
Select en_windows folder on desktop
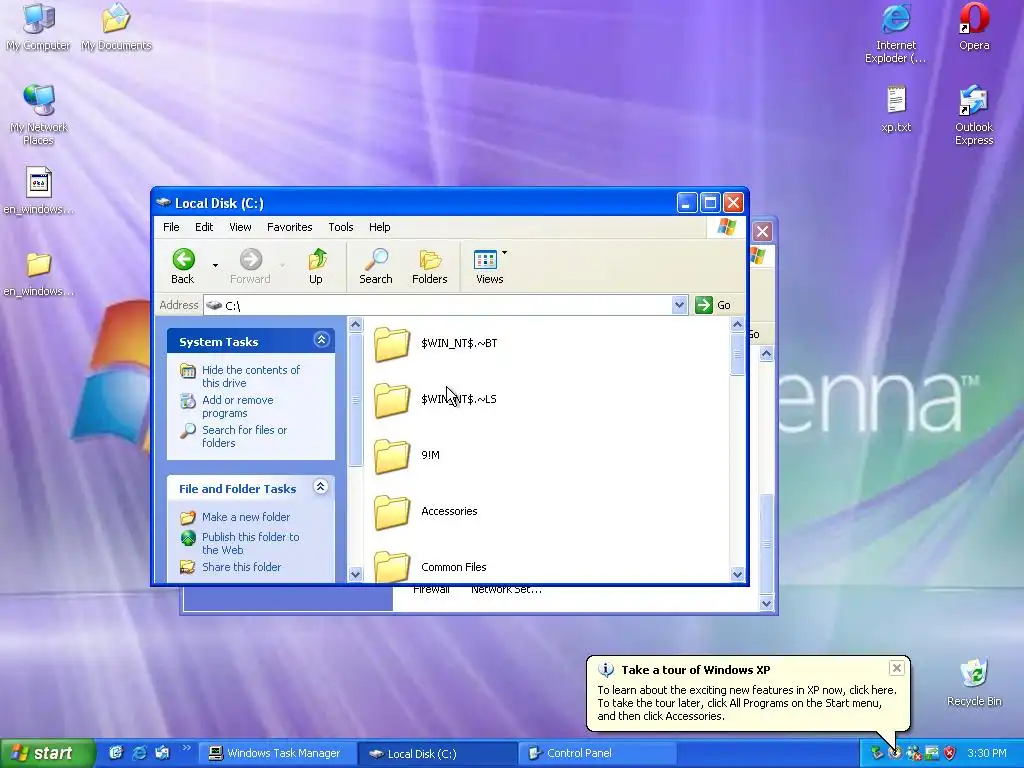click(x=39, y=274)
